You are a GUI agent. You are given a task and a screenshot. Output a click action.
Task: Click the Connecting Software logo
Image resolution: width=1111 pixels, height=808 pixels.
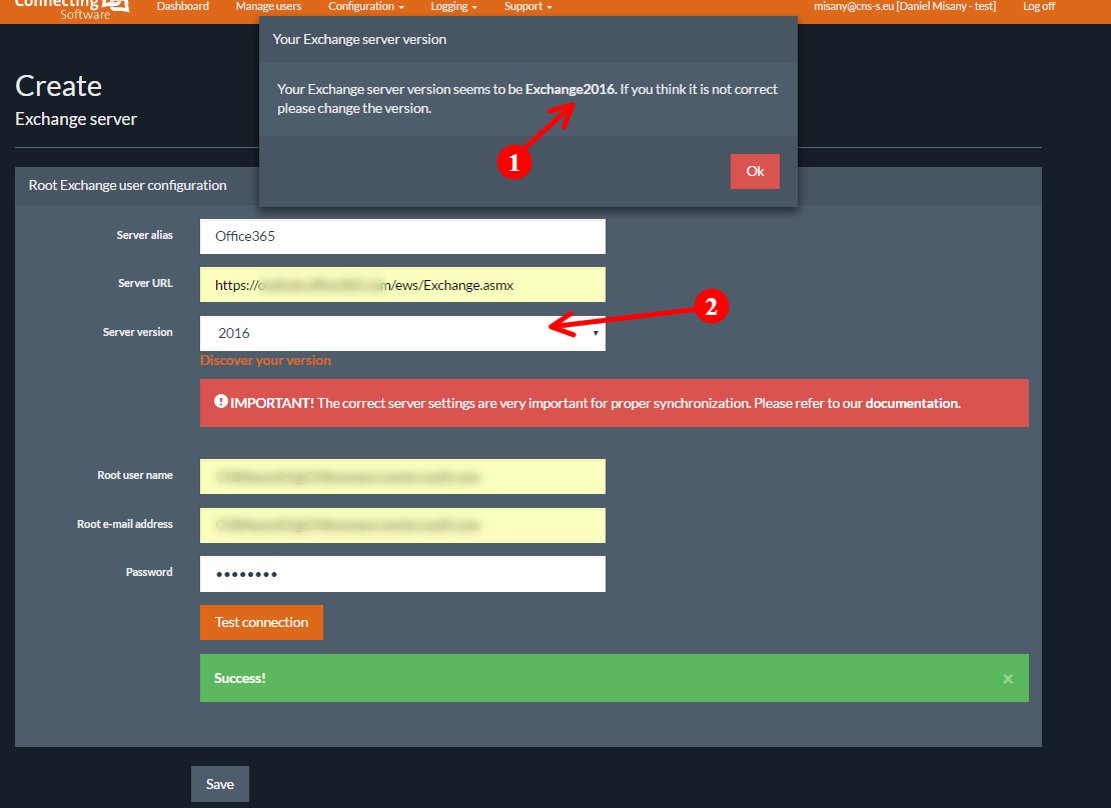(72, 8)
